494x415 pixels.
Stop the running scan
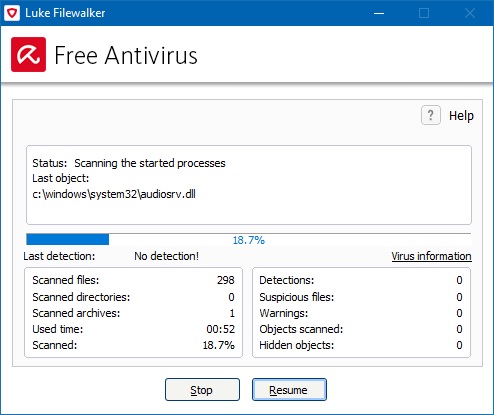(x=202, y=390)
